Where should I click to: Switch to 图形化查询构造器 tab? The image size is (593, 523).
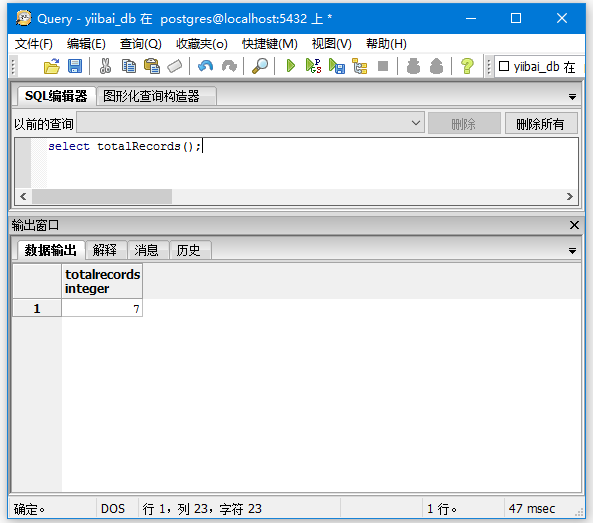click(151, 96)
